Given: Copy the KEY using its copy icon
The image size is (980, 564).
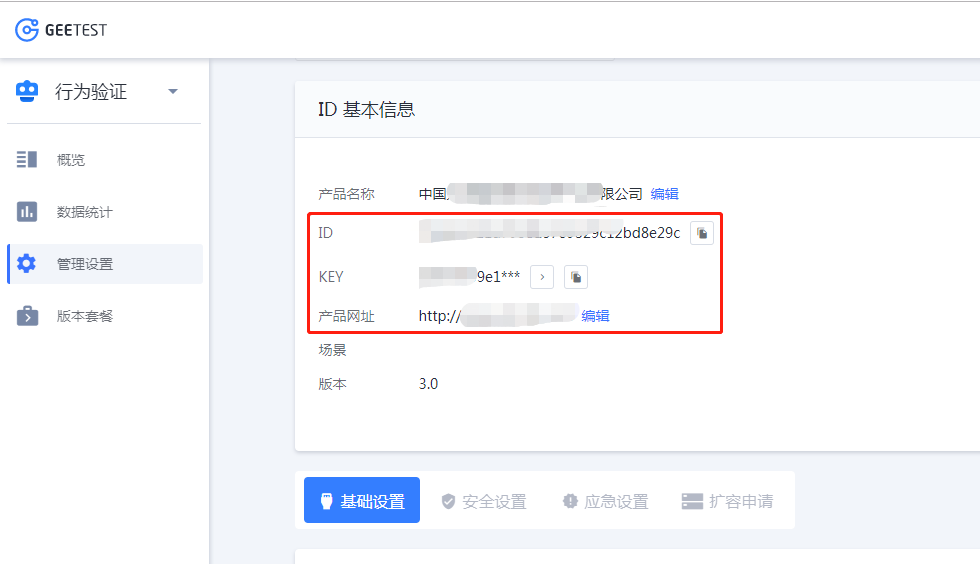Looking at the screenshot, I should click(576, 277).
